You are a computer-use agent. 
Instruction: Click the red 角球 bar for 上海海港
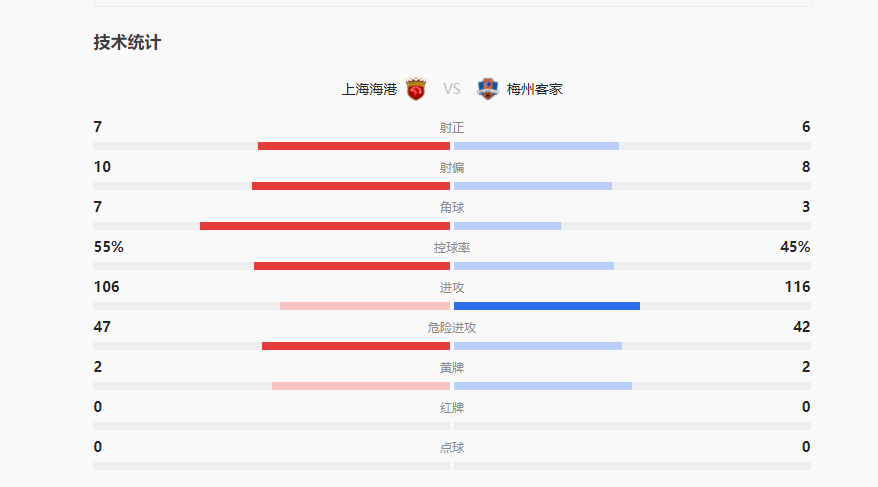pos(325,226)
